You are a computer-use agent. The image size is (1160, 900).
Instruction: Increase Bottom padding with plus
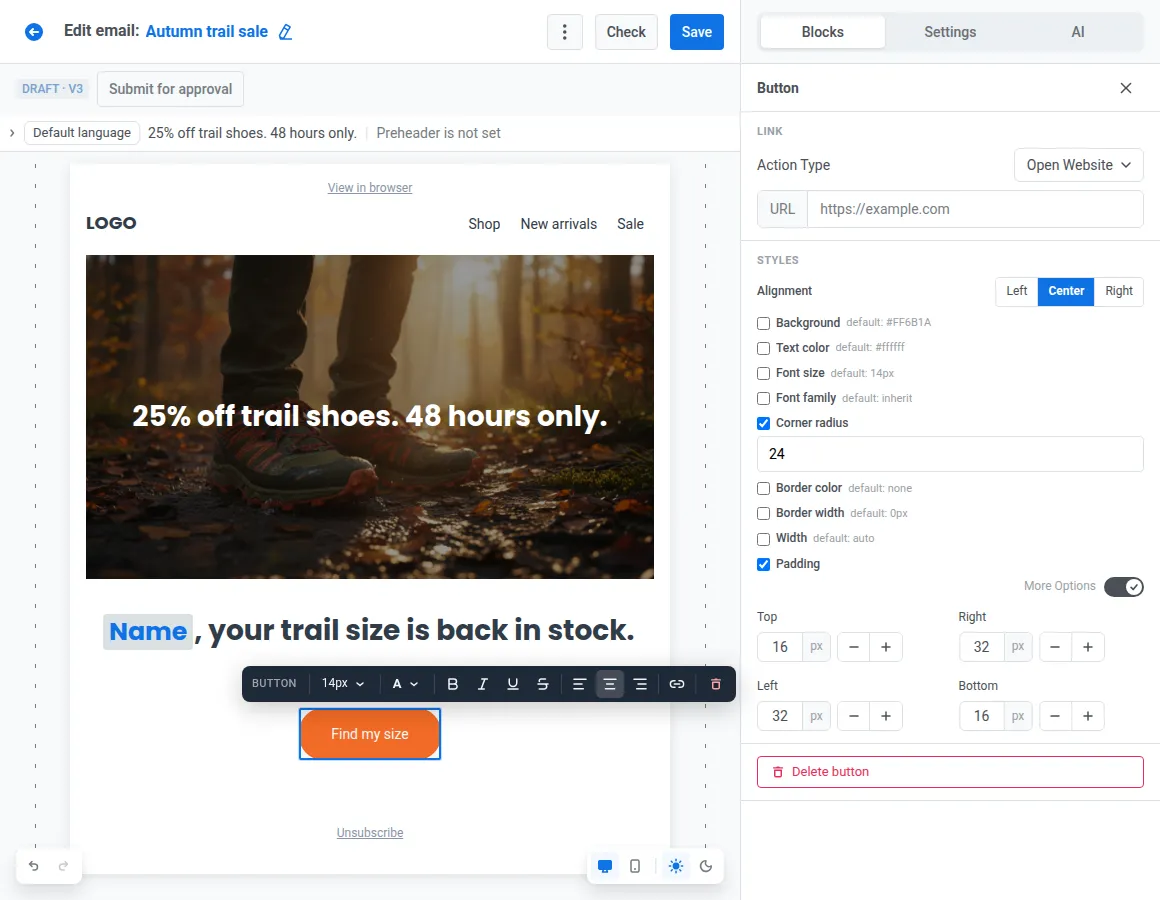click(1088, 716)
